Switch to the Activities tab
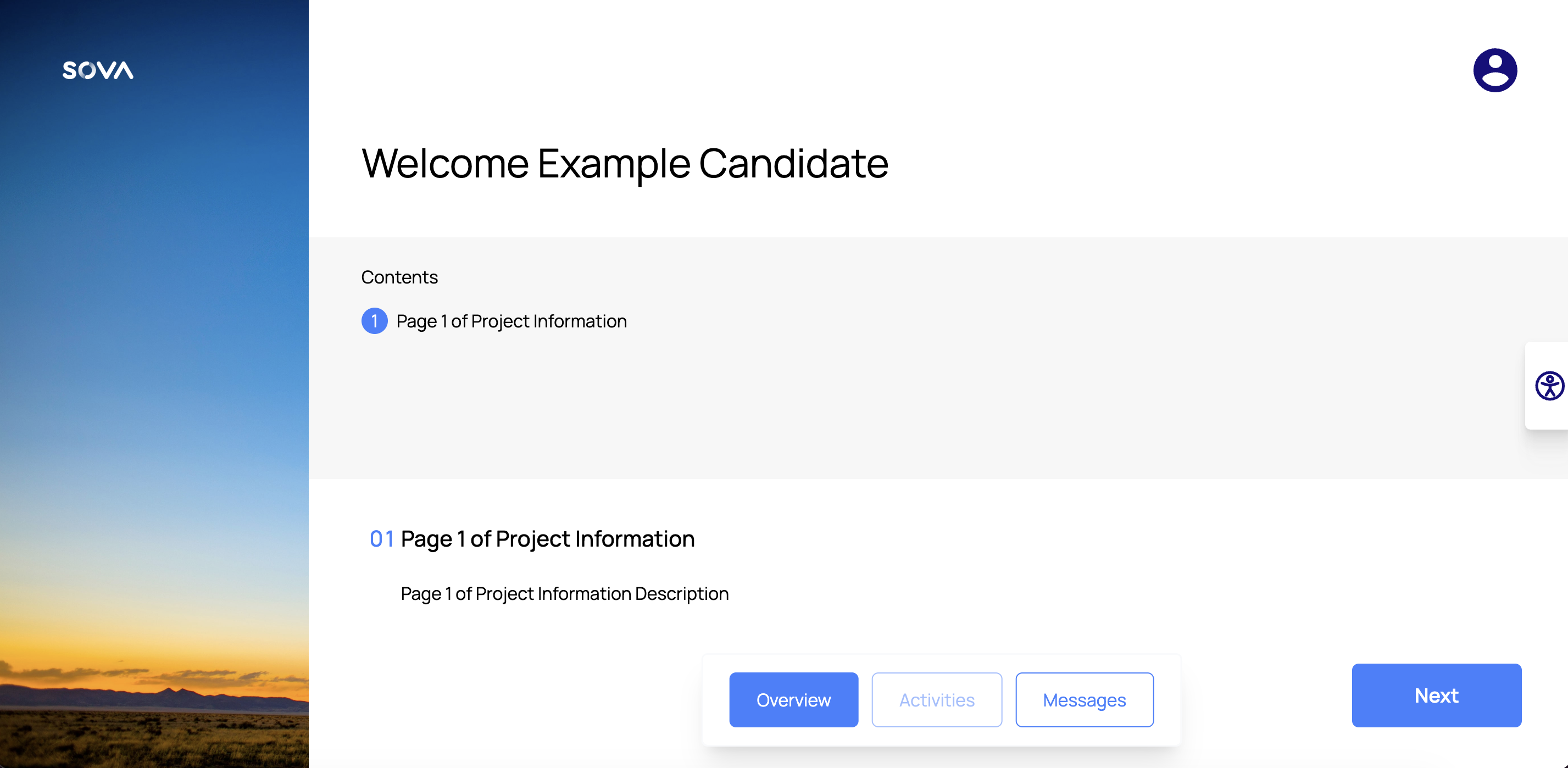 (937, 700)
